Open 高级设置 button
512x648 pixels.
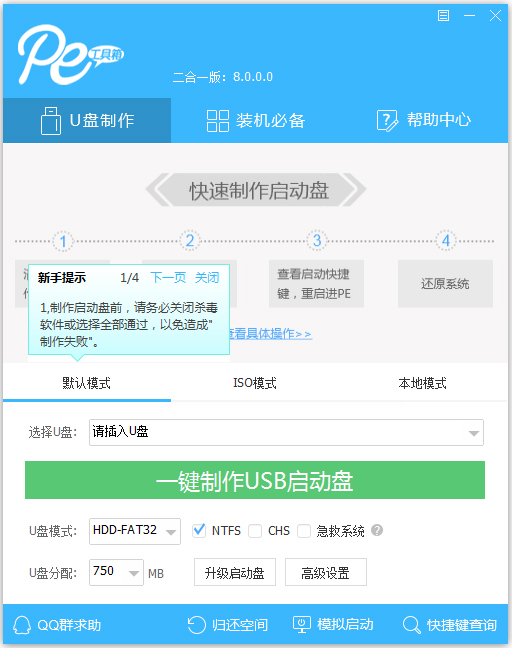point(326,573)
